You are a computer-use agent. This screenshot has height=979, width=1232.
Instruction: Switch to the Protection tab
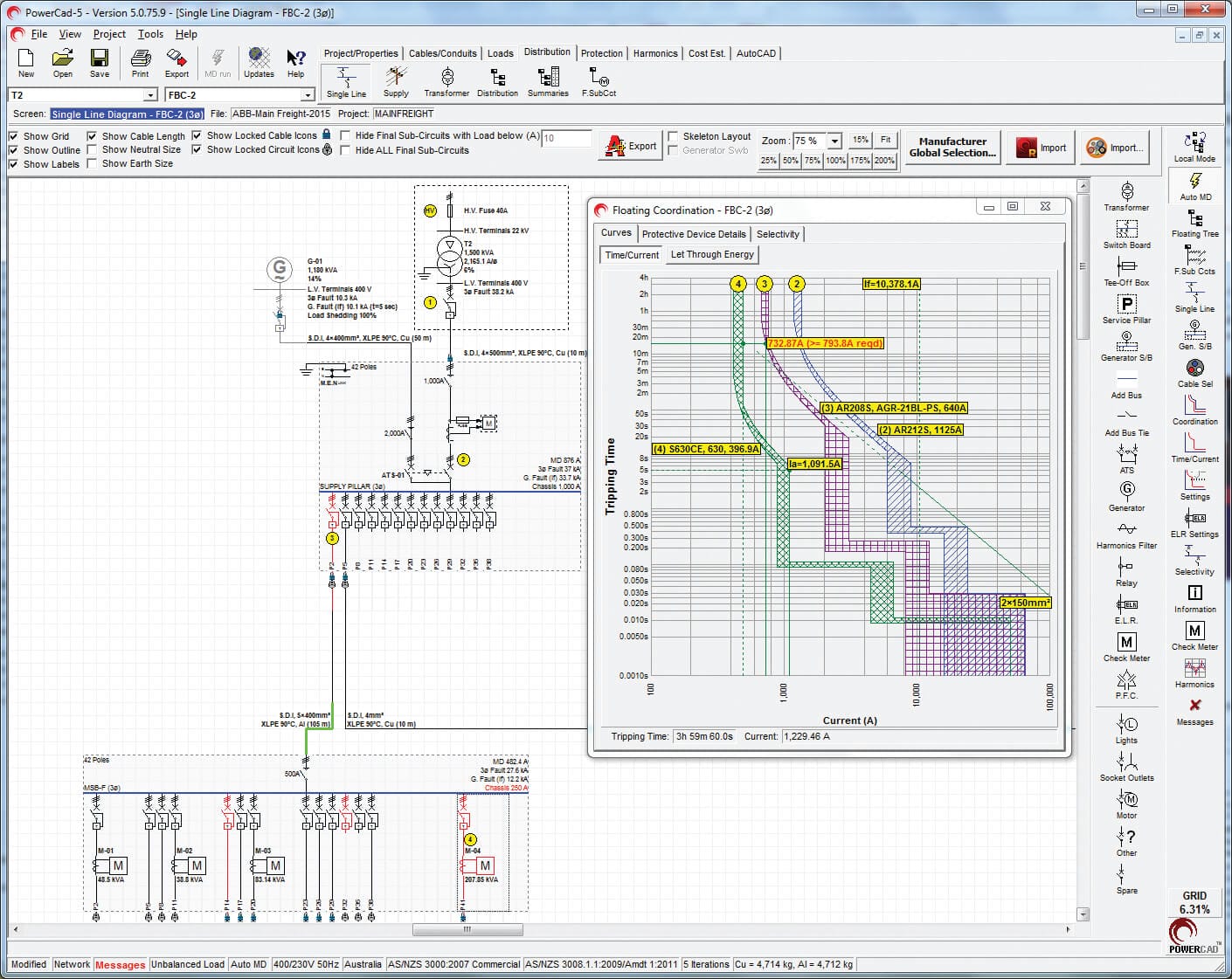[601, 53]
